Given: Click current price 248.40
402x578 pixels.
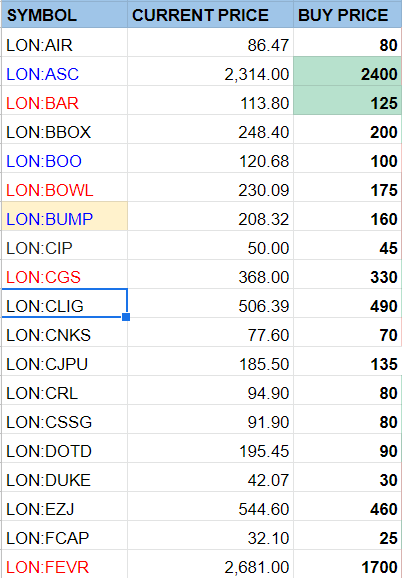Looking at the screenshot, I should click(x=210, y=129).
